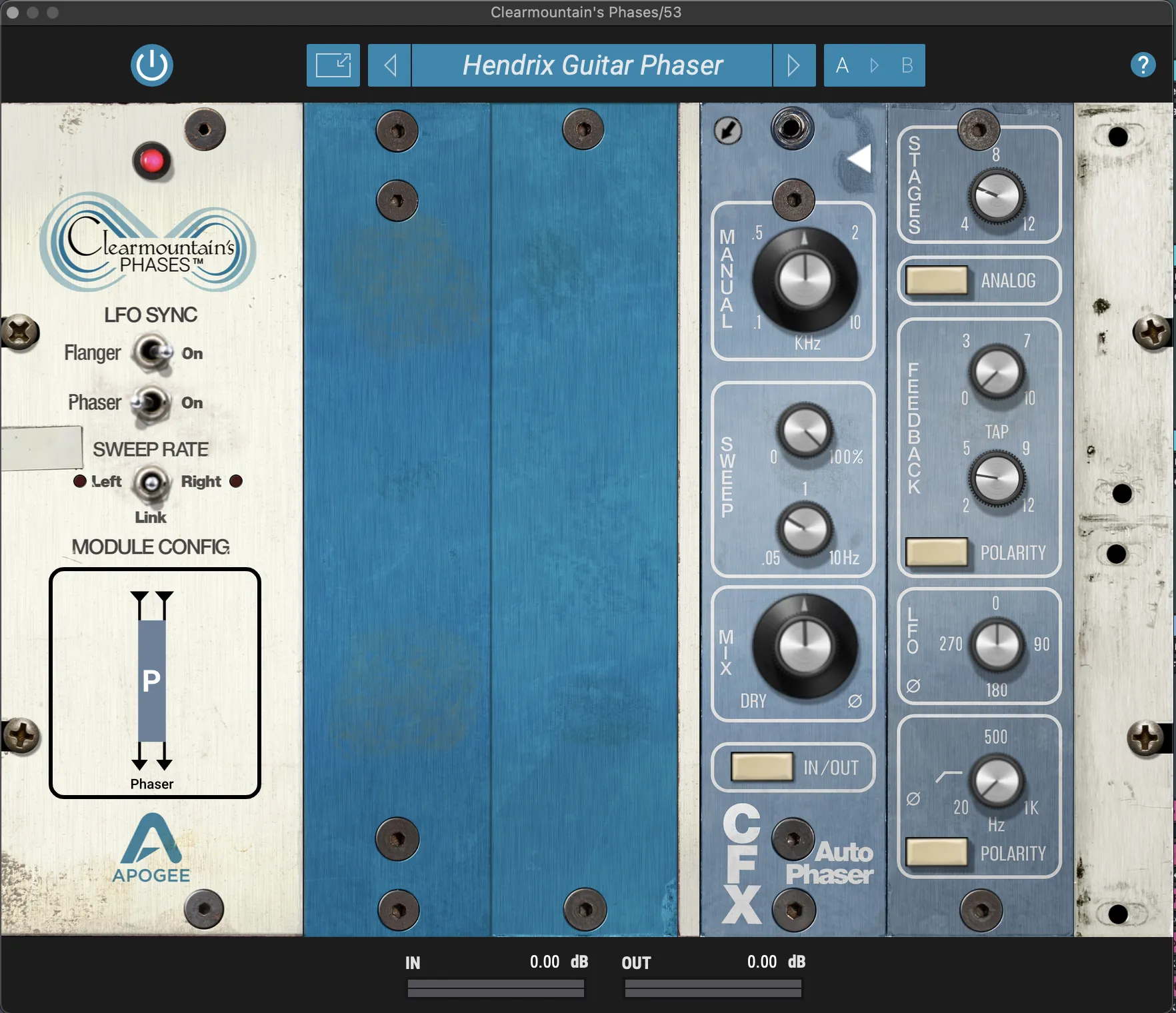The image size is (1176, 1013).
Task: Click the OUT level meter bar
Action: 713,988
